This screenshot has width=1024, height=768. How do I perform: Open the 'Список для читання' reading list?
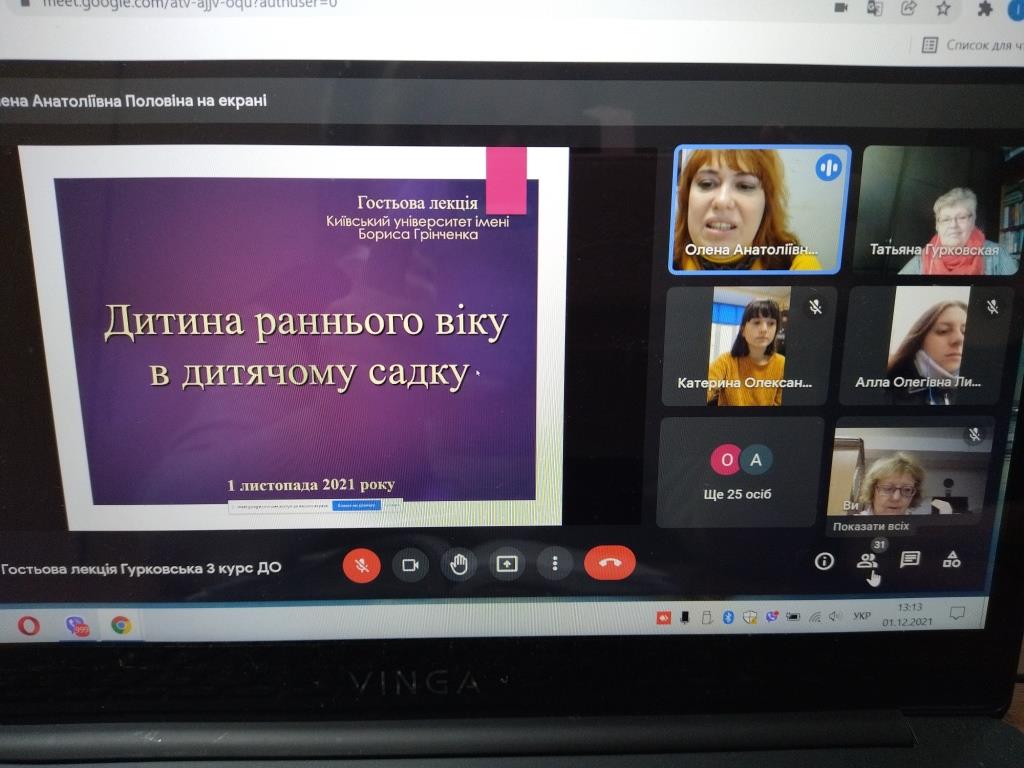click(970, 45)
